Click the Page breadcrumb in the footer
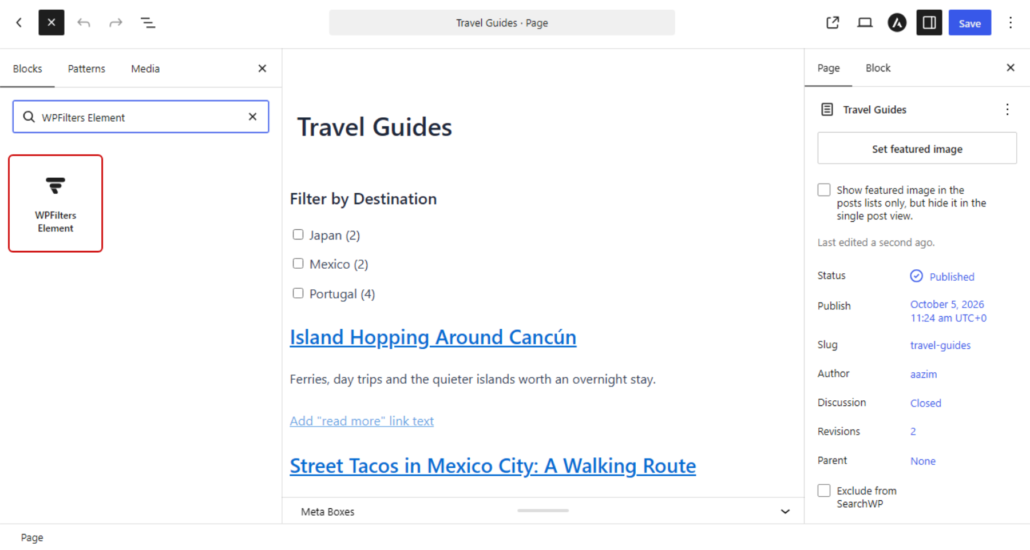1030x550 pixels. click(32, 538)
